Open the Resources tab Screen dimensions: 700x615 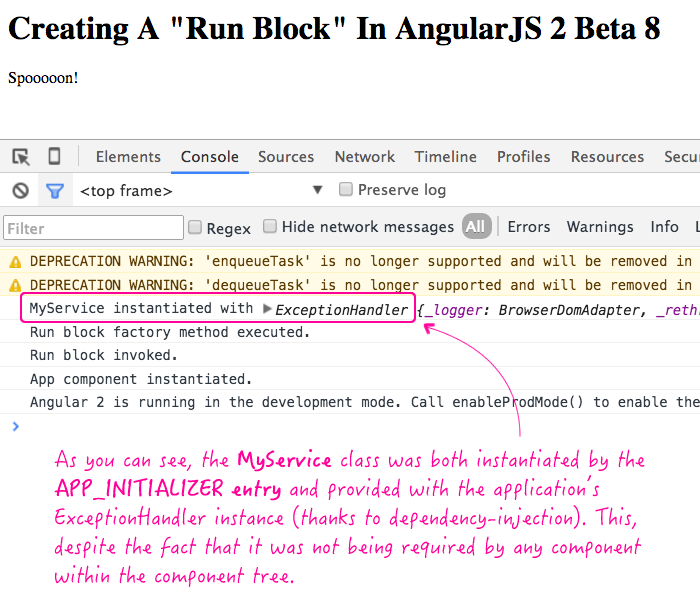pyautogui.click(x=607, y=157)
